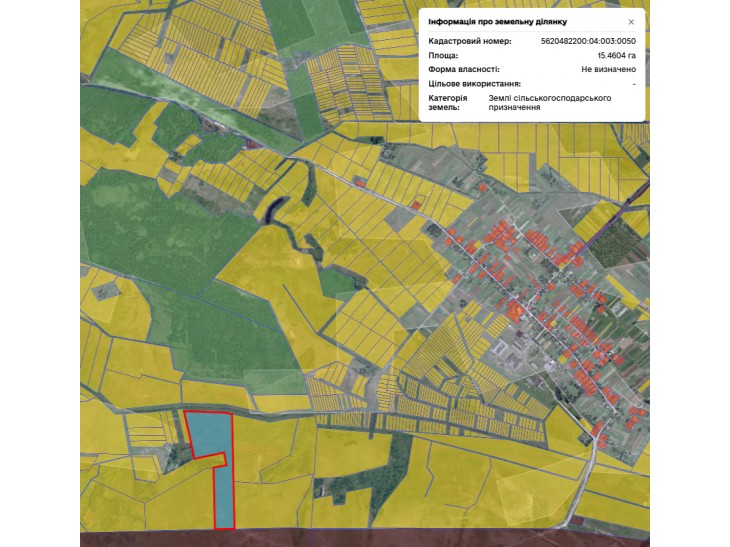Click the 'Не визначено' ownership value
The image size is (730, 547).
point(608,69)
